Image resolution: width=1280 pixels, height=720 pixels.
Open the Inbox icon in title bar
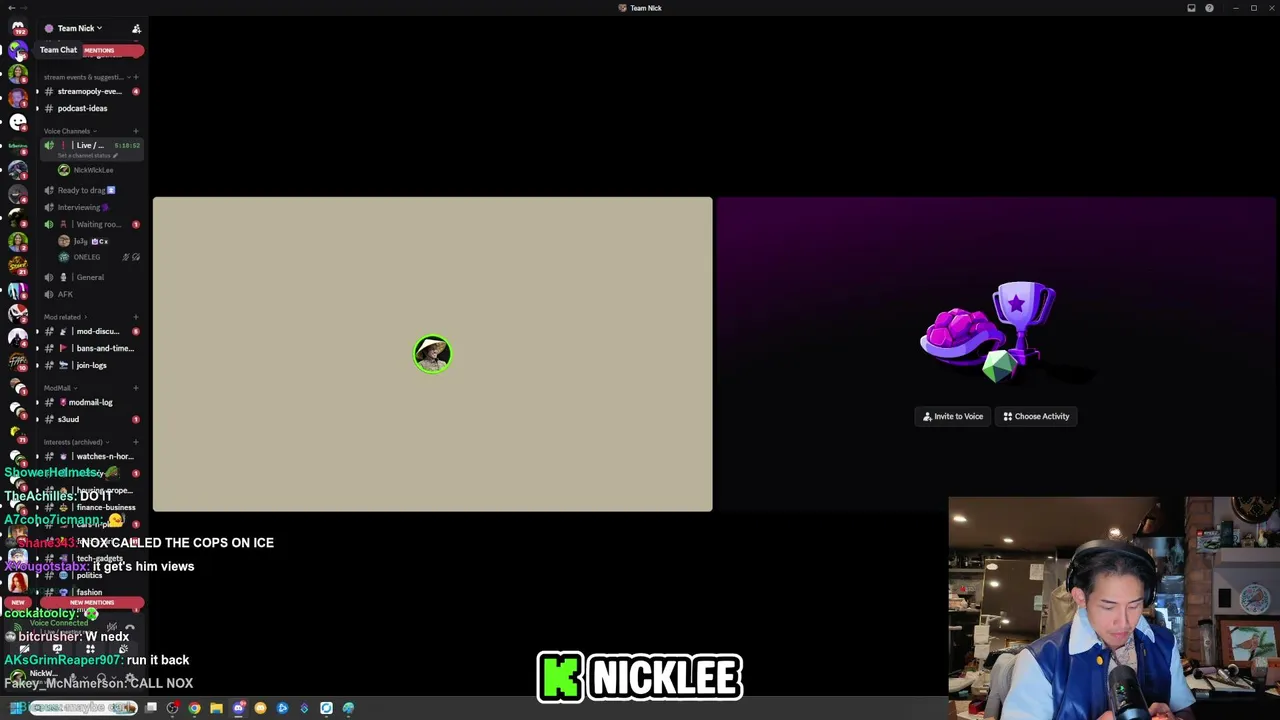[1191, 8]
